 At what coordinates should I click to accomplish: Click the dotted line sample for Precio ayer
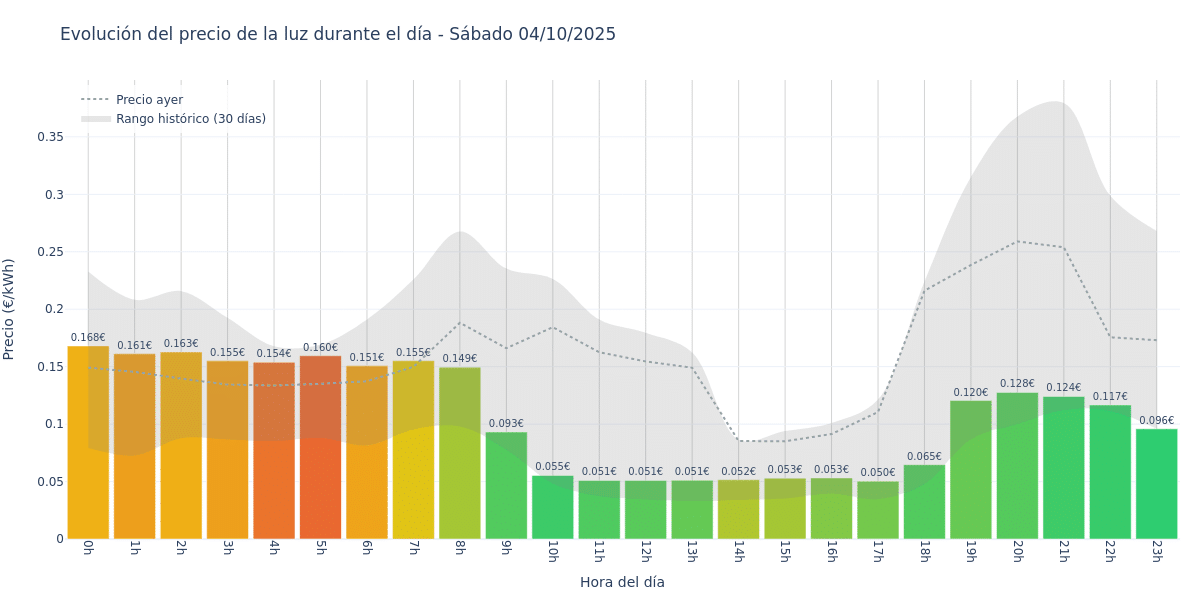96,100
